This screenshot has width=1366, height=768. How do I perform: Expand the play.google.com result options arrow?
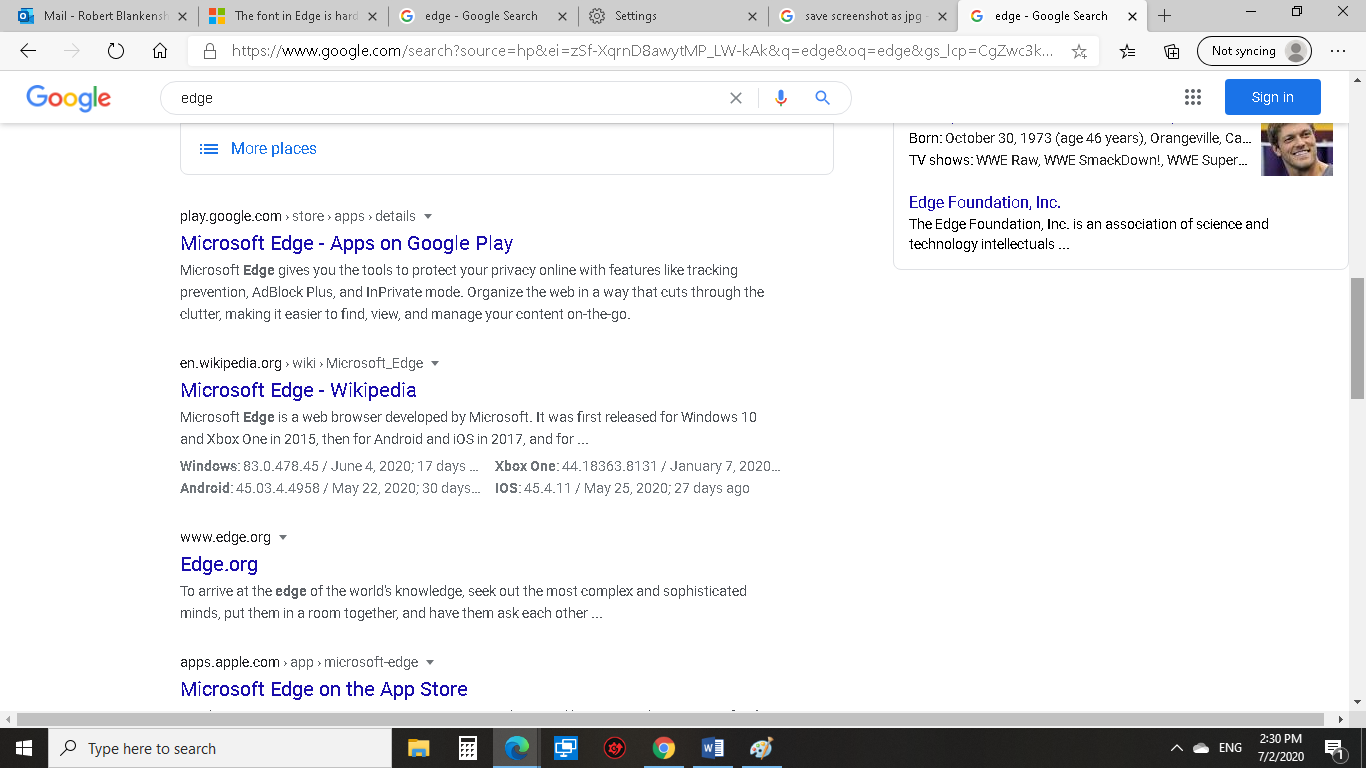click(x=428, y=216)
